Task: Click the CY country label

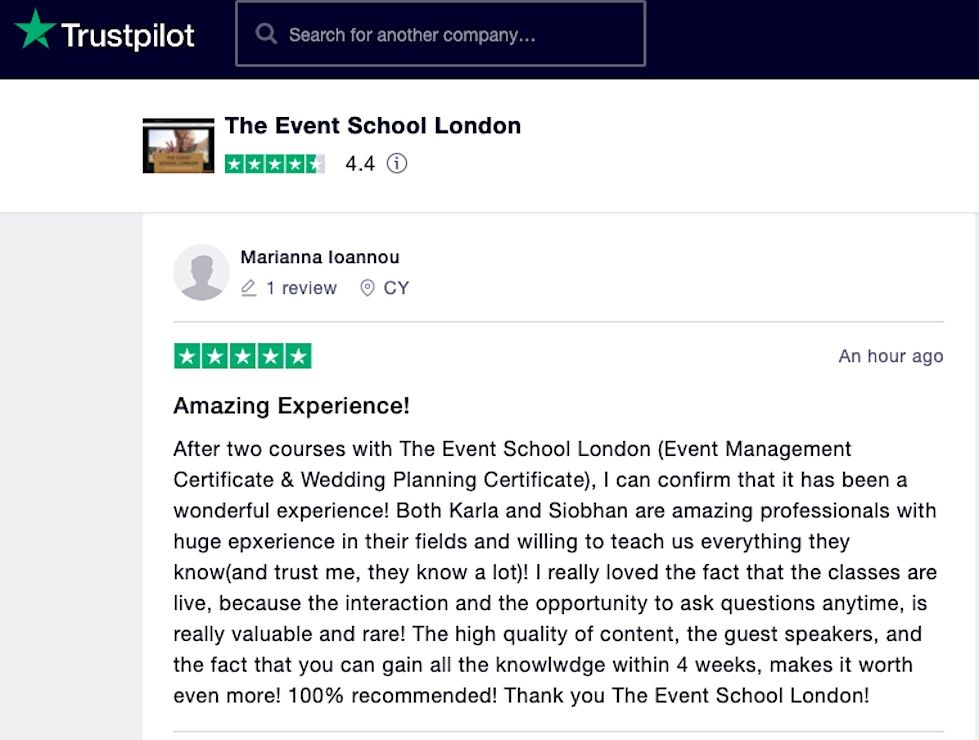Action: coord(396,288)
